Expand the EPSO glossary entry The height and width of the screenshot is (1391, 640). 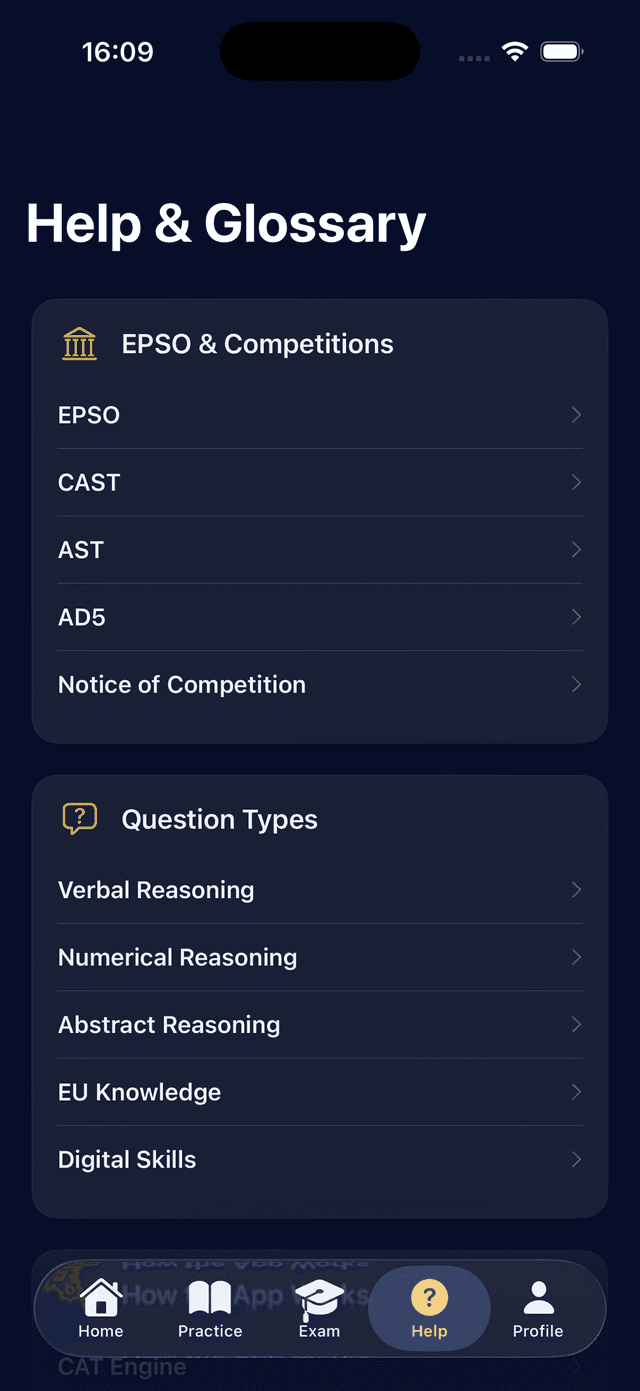[x=320, y=414]
